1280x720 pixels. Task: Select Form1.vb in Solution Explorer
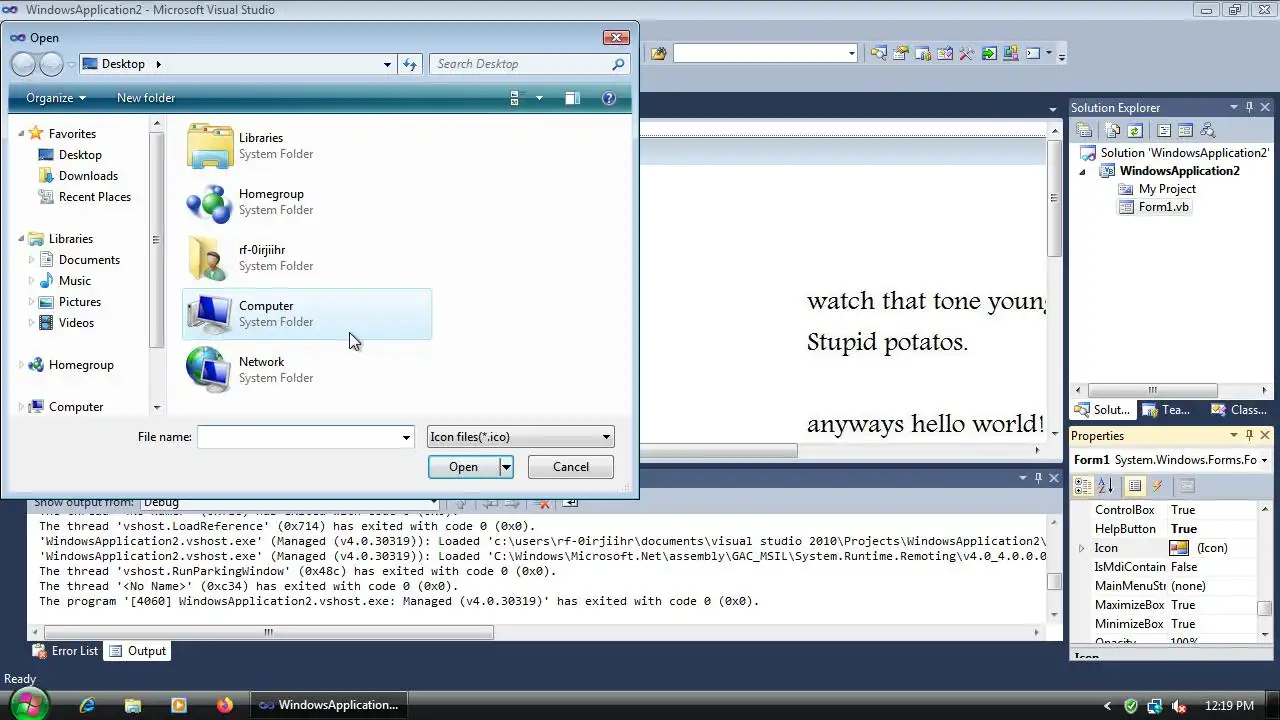[1154, 207]
